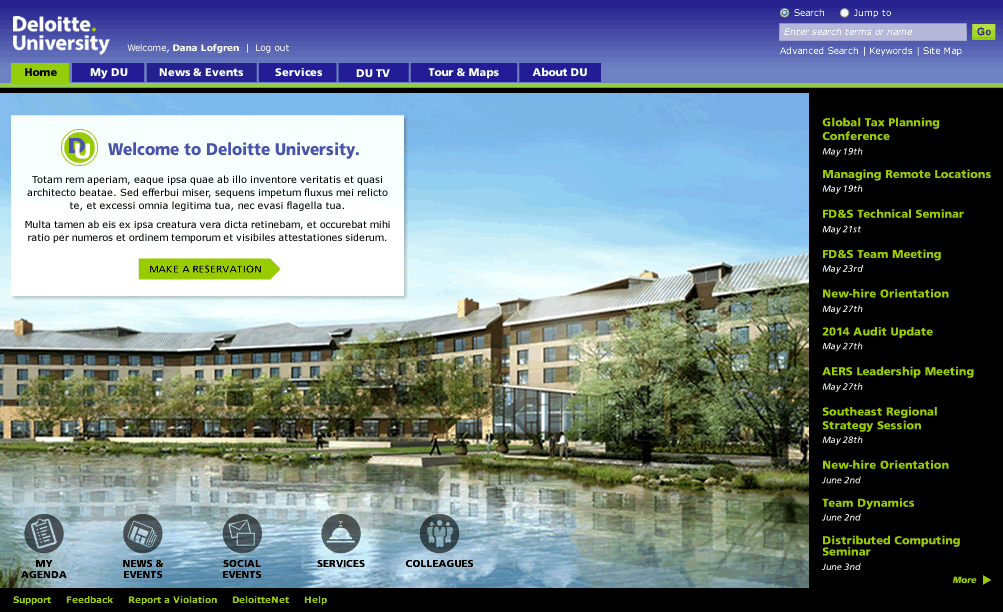The width and height of the screenshot is (1003, 612).
Task: Click the May 23rd date text
Action: pyautogui.click(x=842, y=269)
